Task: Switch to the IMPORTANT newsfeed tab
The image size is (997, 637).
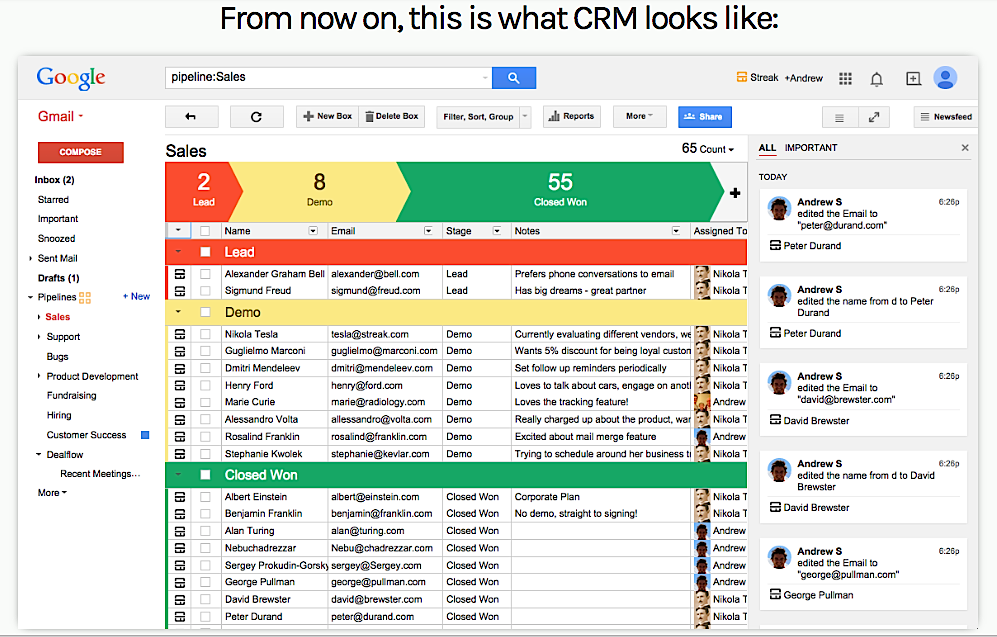Action: (x=811, y=147)
